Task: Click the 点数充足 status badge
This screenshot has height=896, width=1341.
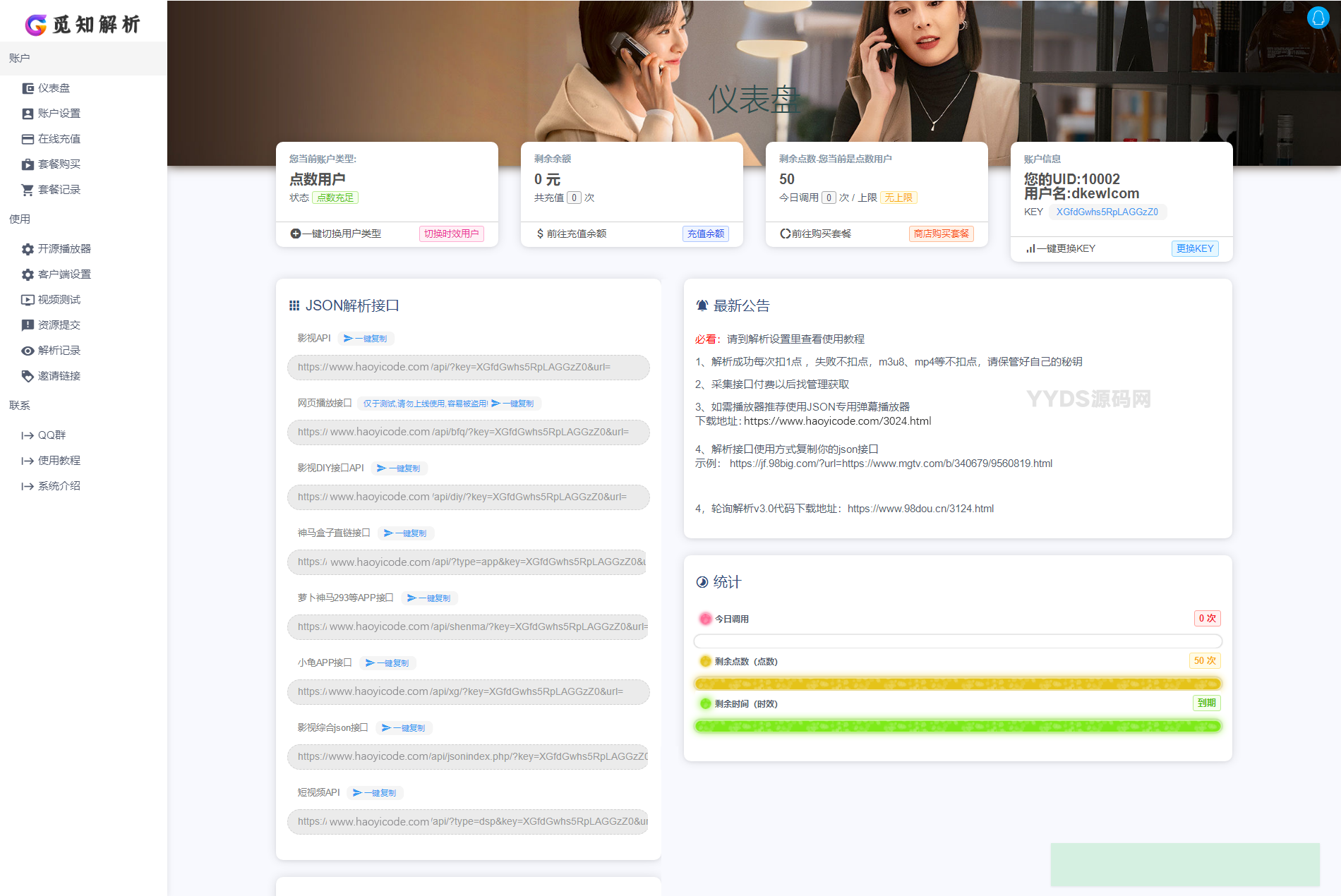Action: click(335, 198)
